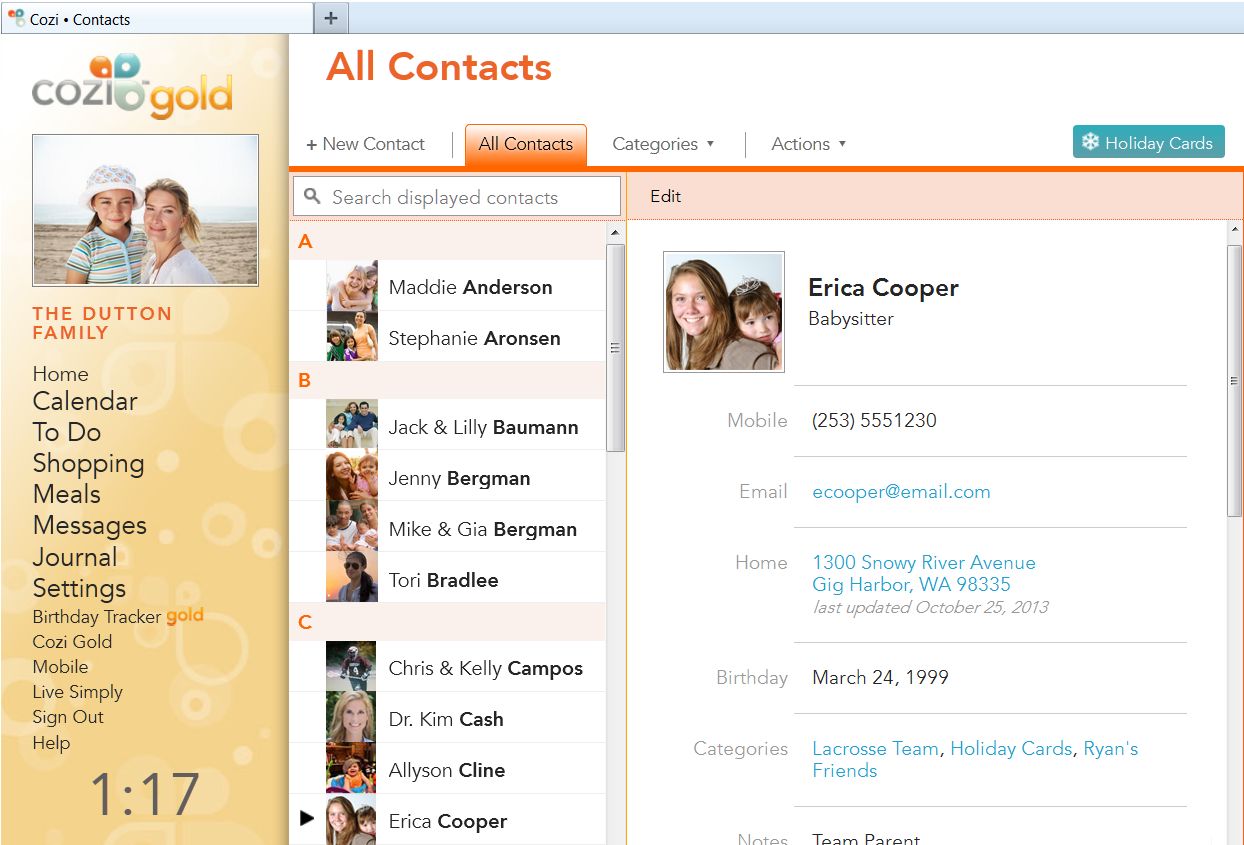Open the Live Simply link

point(77,692)
